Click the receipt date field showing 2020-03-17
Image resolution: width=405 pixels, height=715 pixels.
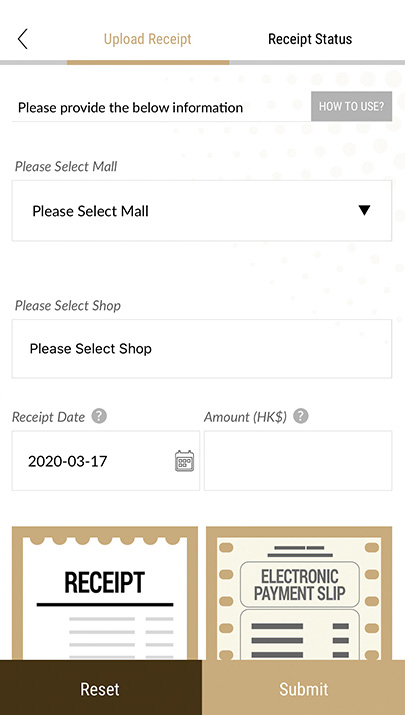(x=106, y=461)
